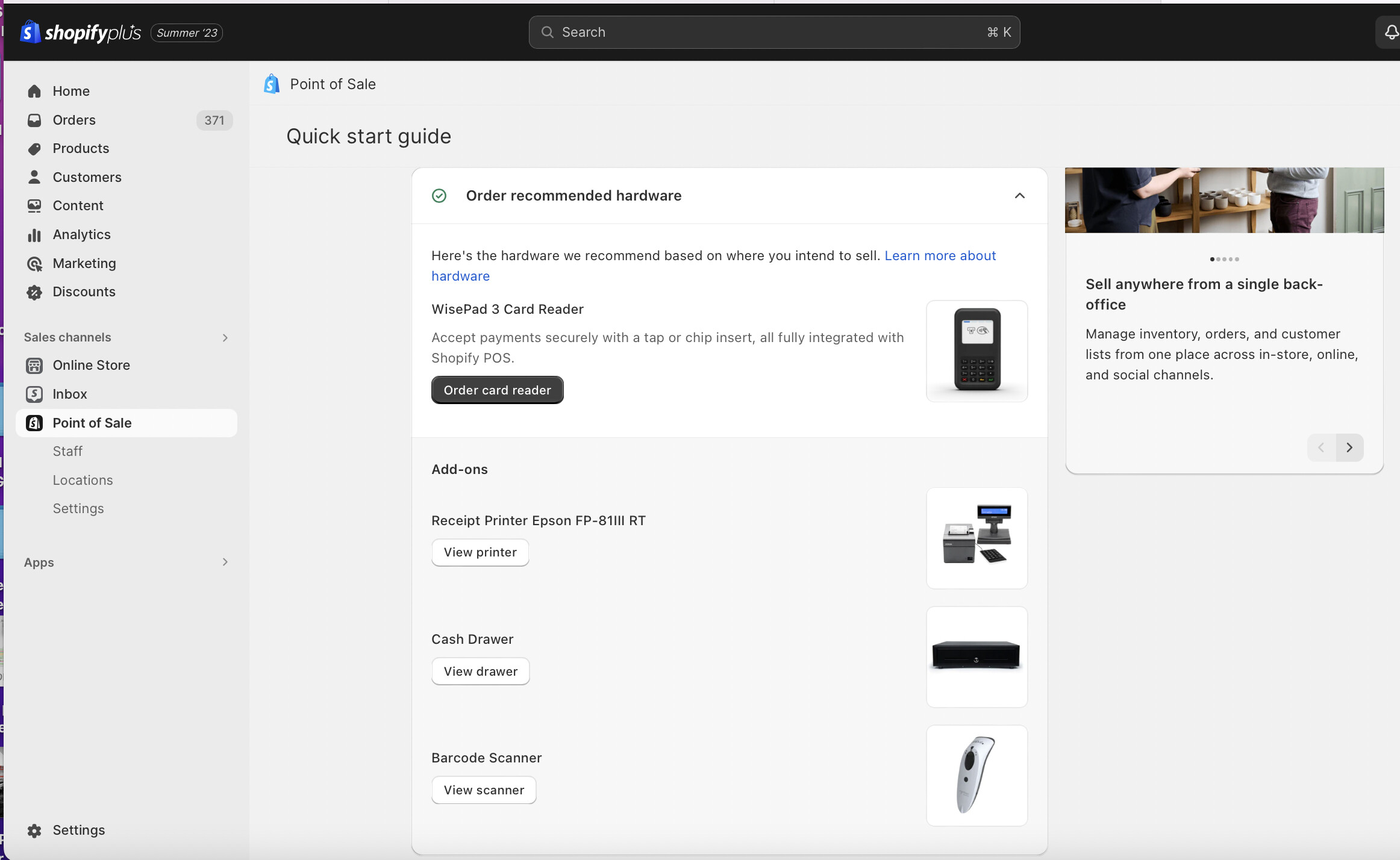Click the View scanner button
1400x860 pixels.
point(484,790)
